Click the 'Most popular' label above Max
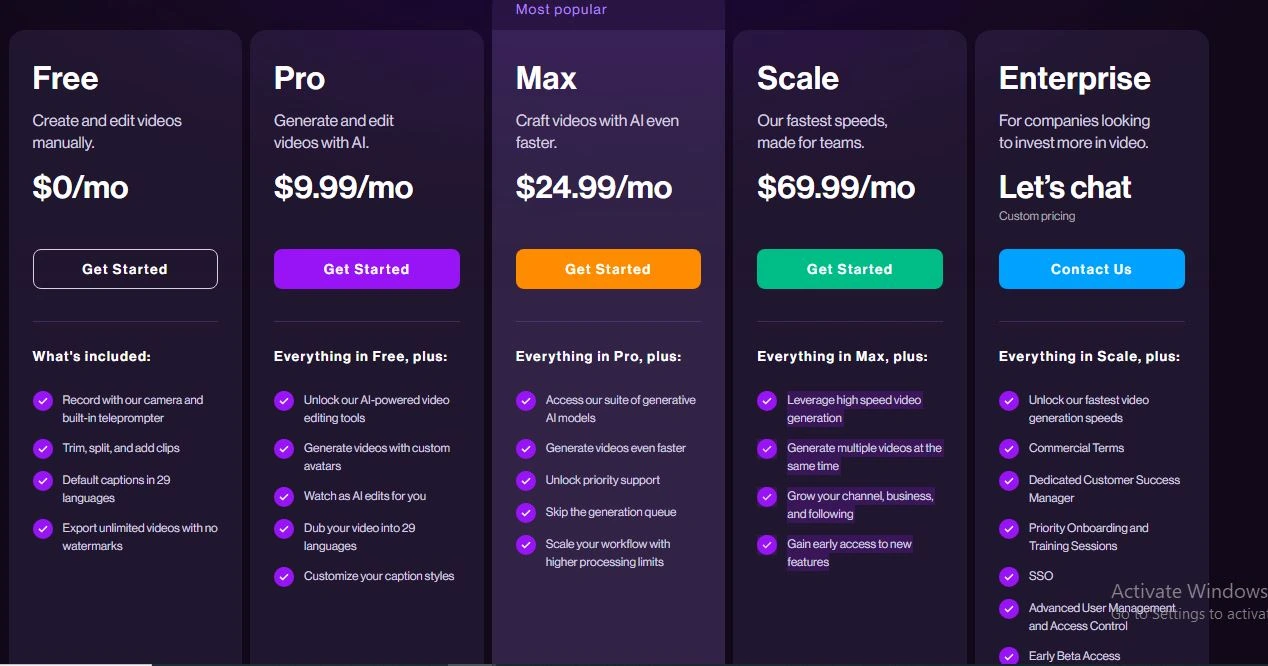The height and width of the screenshot is (666, 1268). pyautogui.click(x=561, y=10)
